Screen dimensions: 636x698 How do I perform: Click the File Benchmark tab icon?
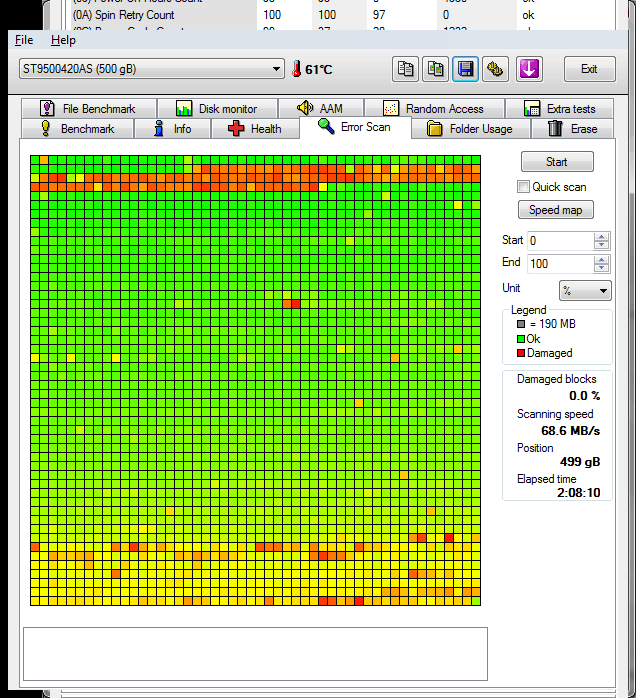click(x=47, y=109)
